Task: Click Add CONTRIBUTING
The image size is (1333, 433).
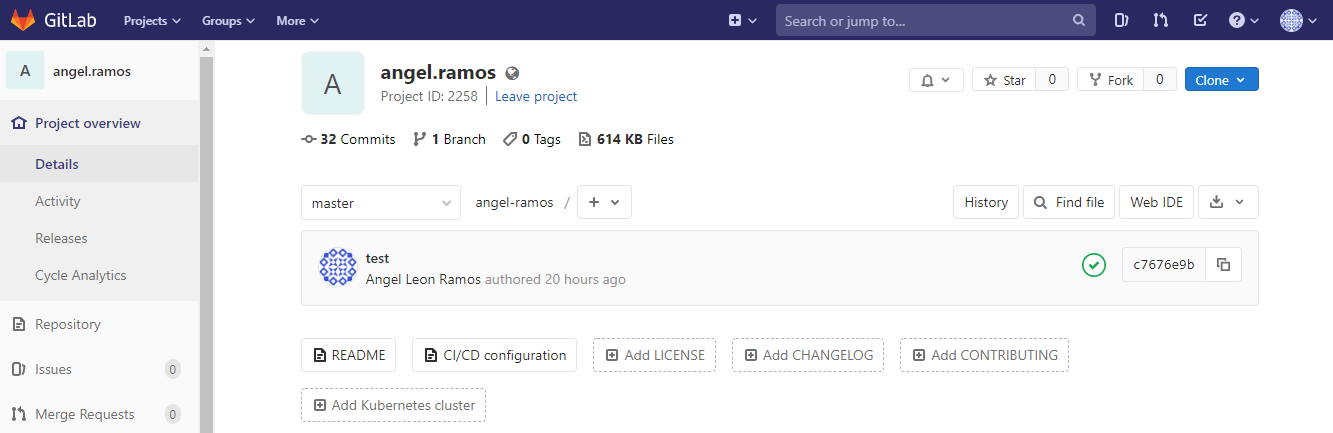Action: pos(984,355)
